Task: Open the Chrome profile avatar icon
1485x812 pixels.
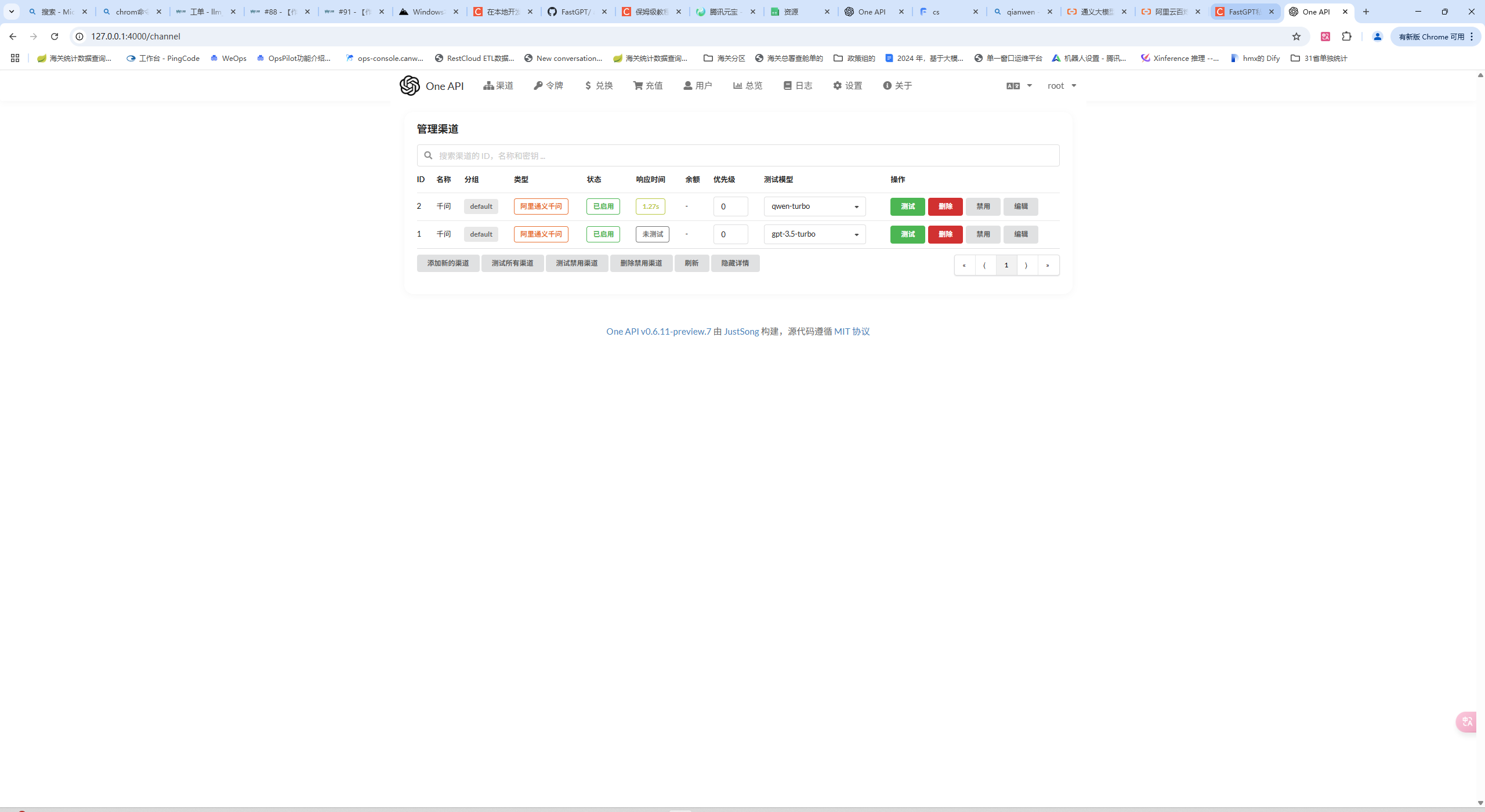Action: coord(1377,37)
